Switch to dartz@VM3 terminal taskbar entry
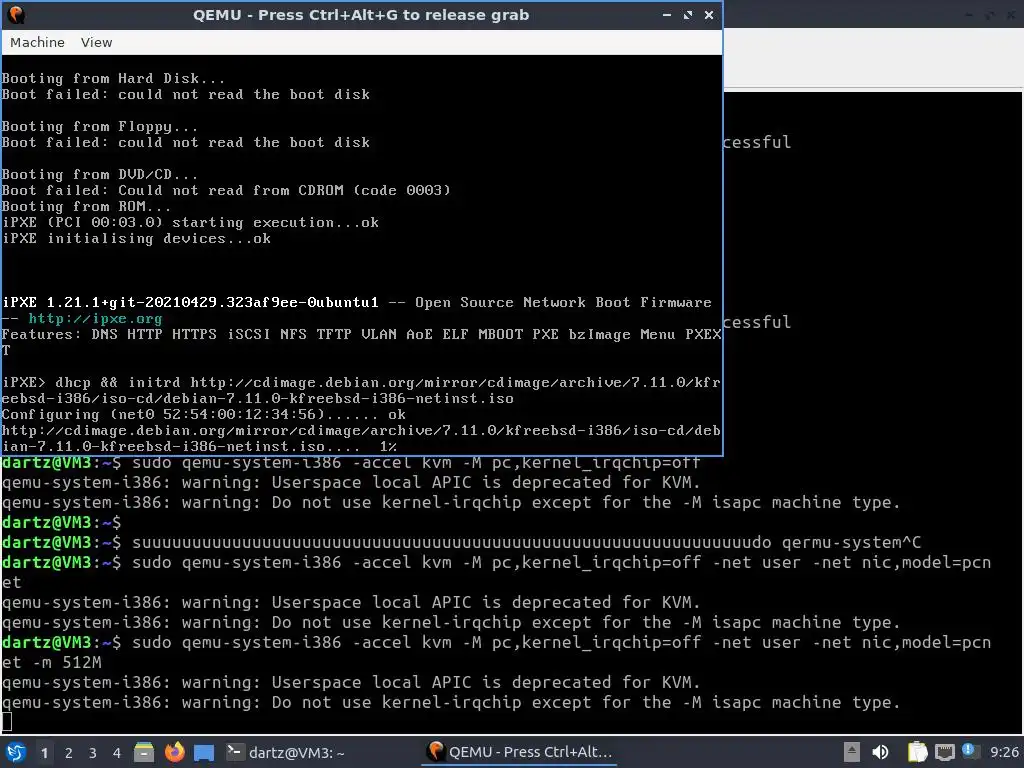1024x768 pixels. (285, 752)
